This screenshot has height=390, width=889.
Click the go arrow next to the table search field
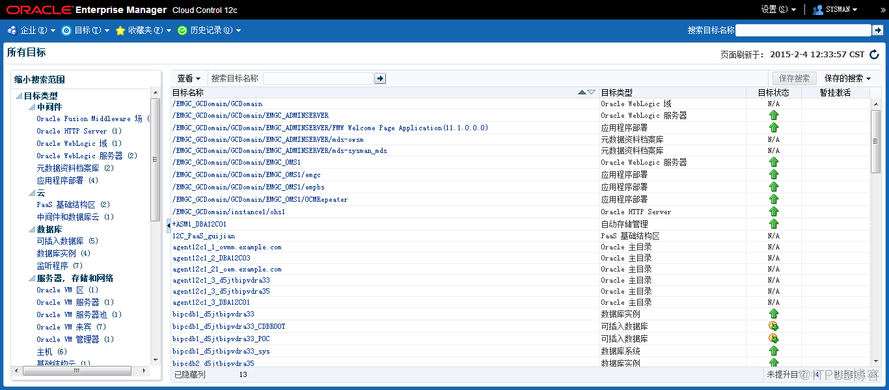pyautogui.click(x=380, y=79)
